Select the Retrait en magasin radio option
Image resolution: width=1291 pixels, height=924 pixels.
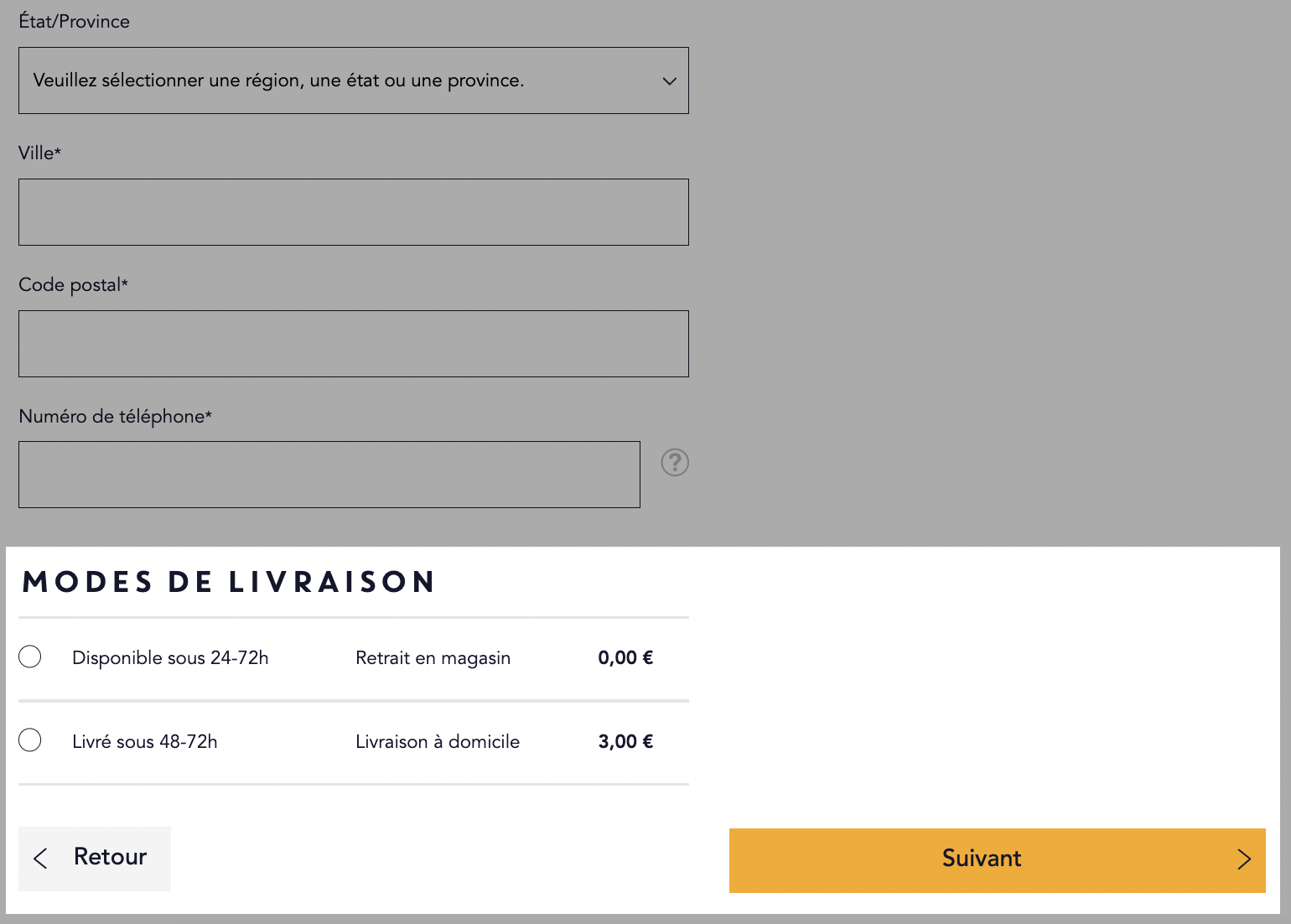click(x=30, y=657)
